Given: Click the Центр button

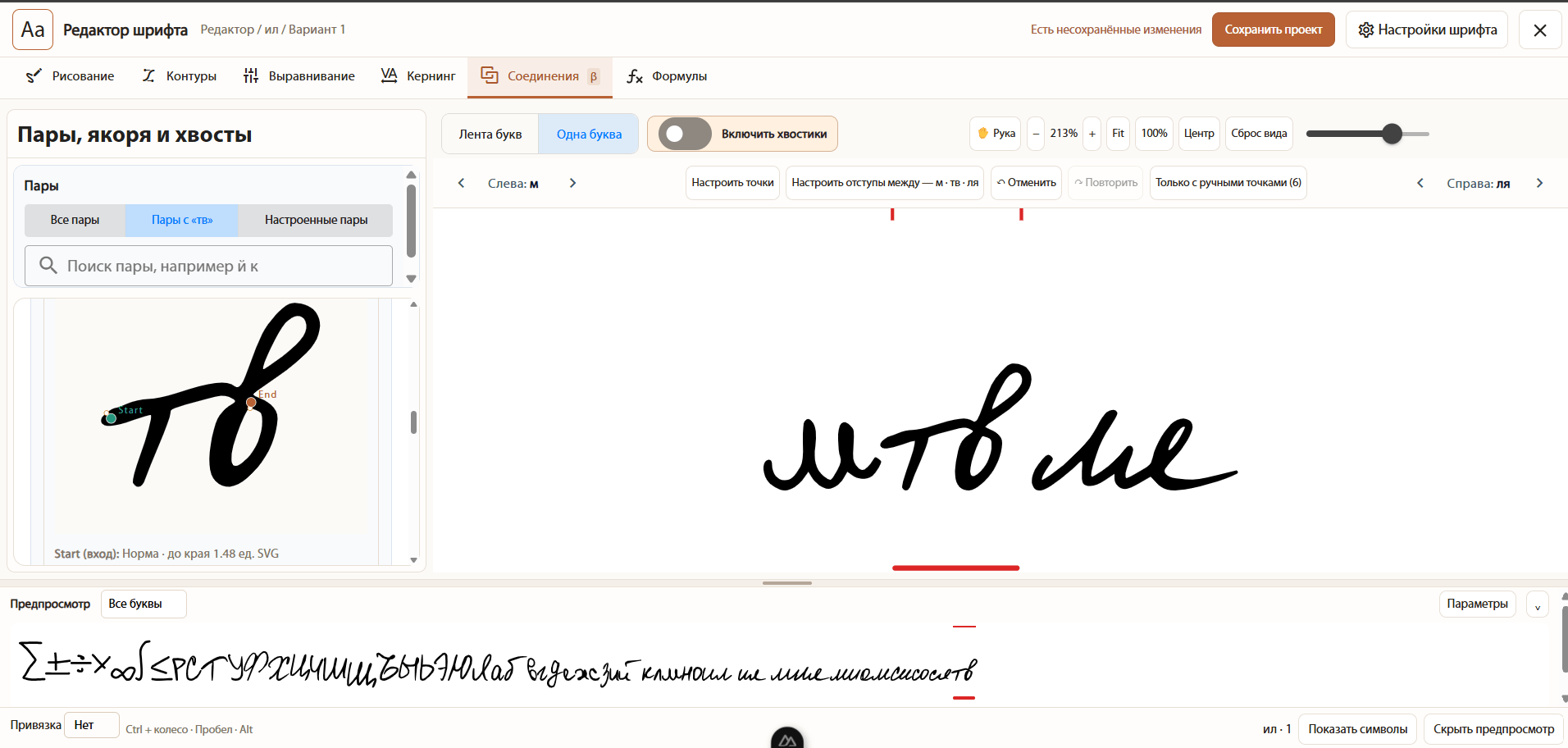Looking at the screenshot, I should pos(1199,134).
